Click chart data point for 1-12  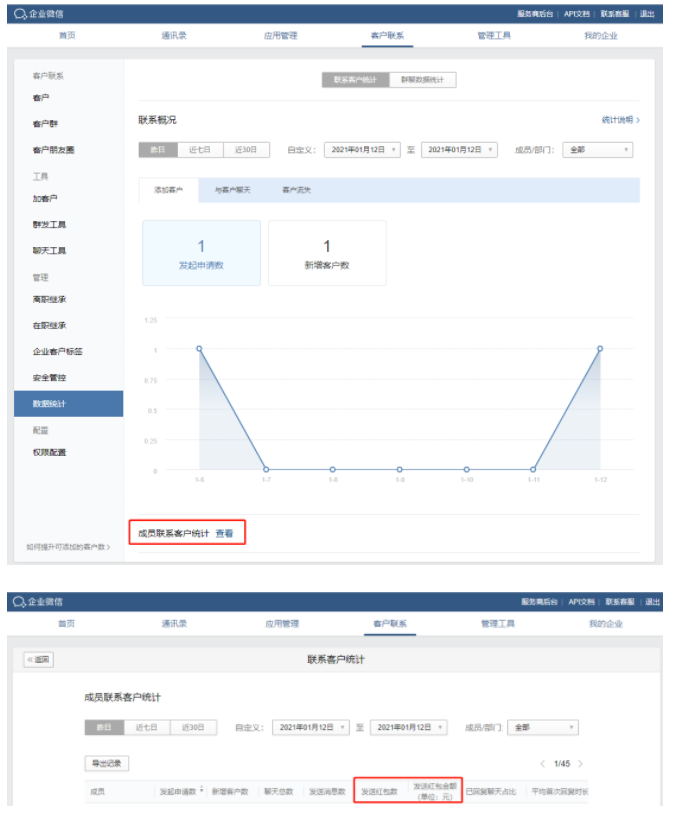tap(600, 348)
